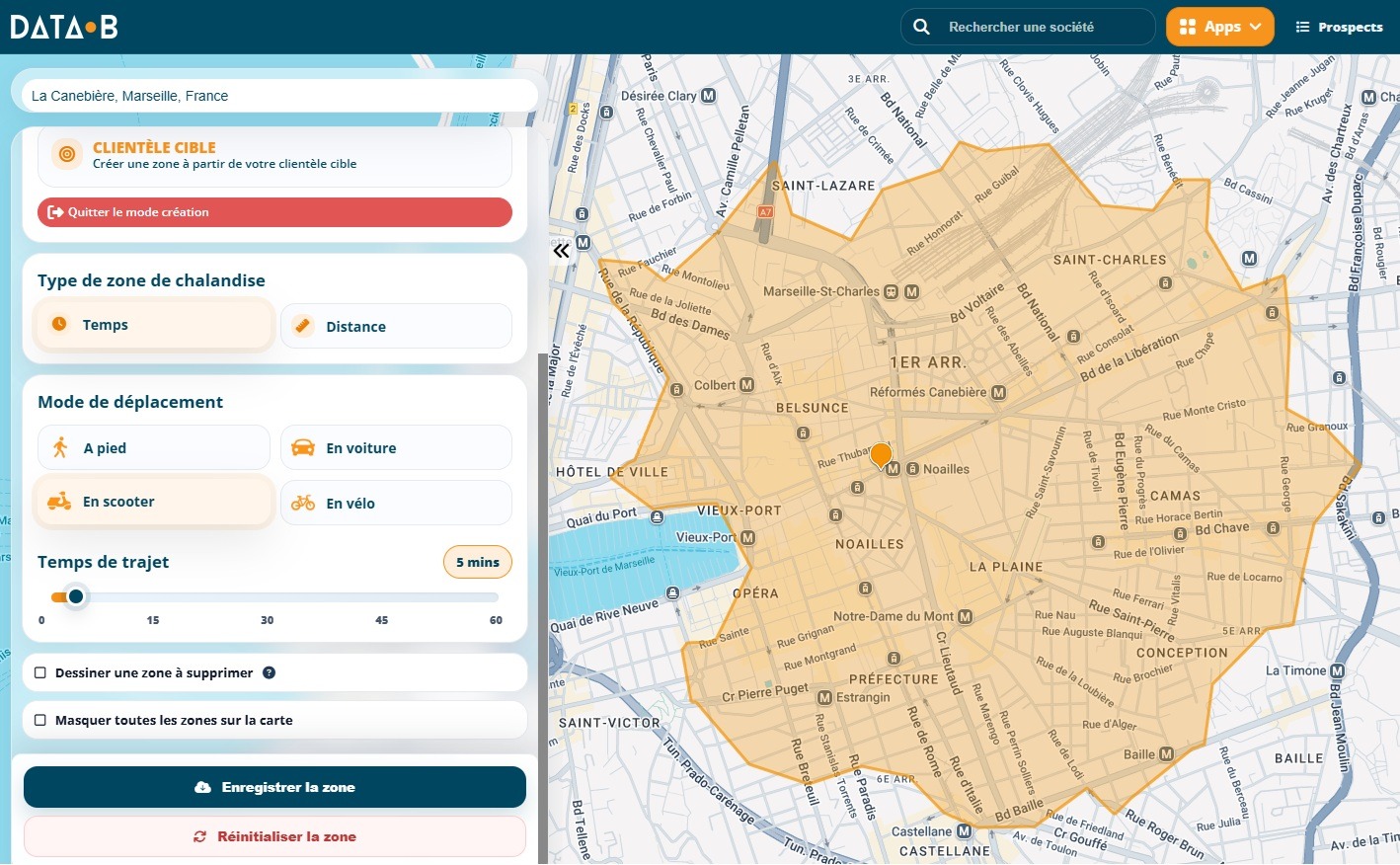Select the Temps zone type
The height and width of the screenshot is (865, 1400).
(x=153, y=325)
